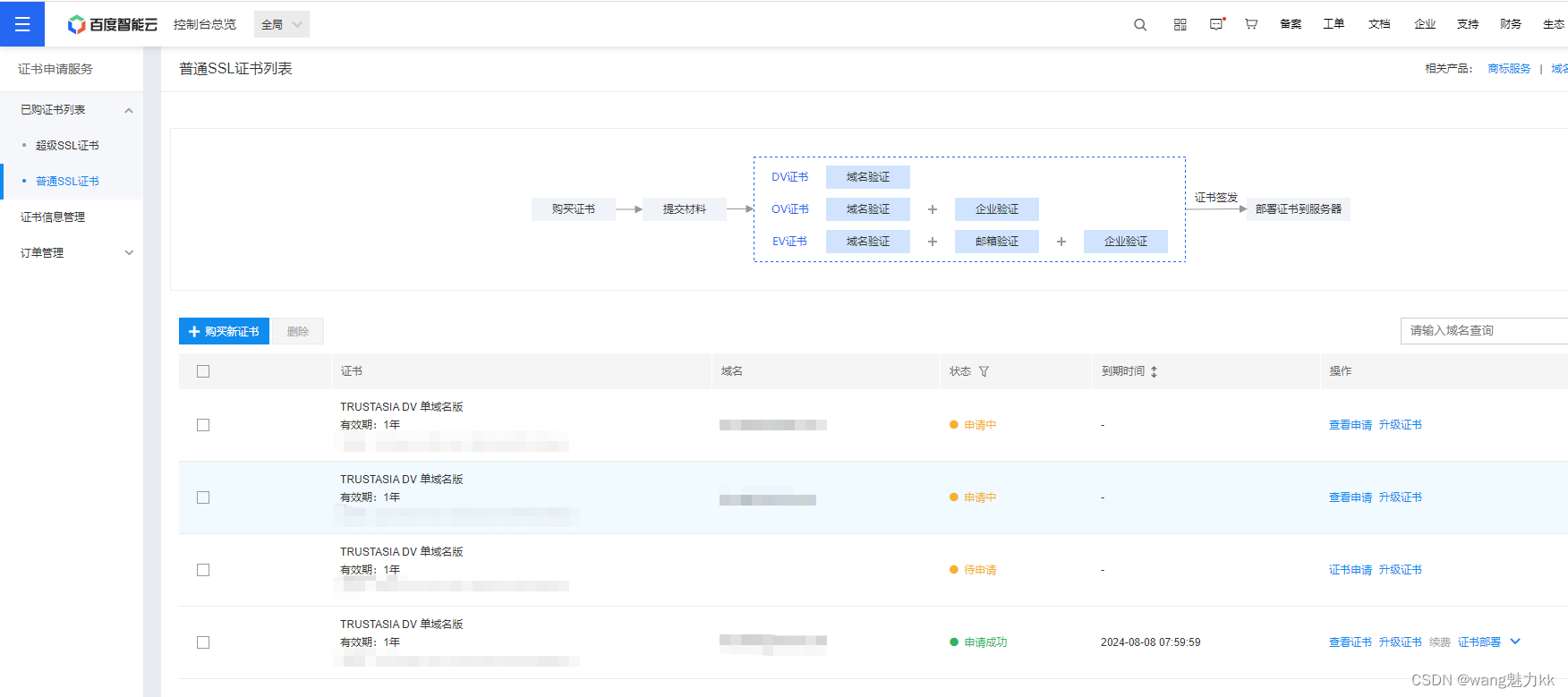This screenshot has width=1568, height=697.
Task: Click the EV证书 label in diagram
Action: (789, 242)
